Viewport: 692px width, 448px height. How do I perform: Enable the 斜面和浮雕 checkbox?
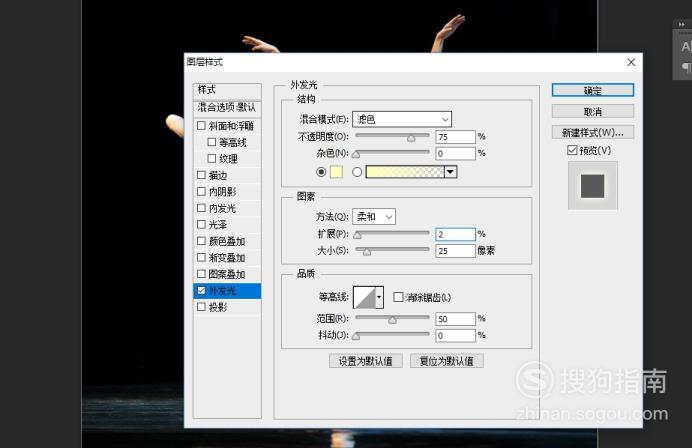(201, 126)
